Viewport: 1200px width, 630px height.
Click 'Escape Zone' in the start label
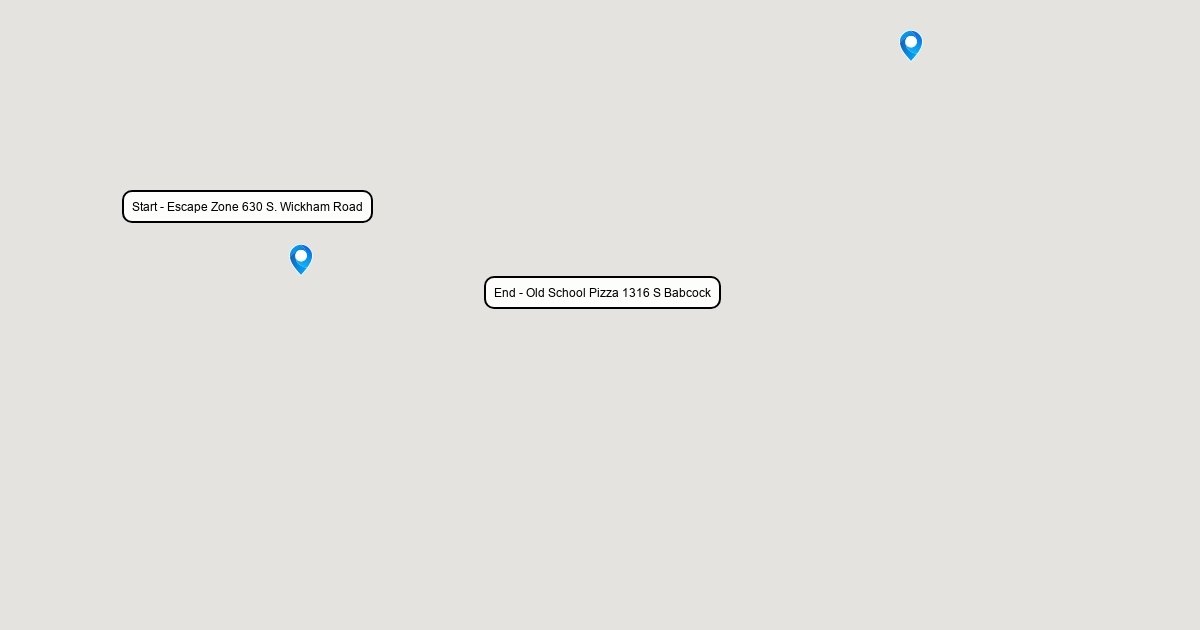pos(202,207)
